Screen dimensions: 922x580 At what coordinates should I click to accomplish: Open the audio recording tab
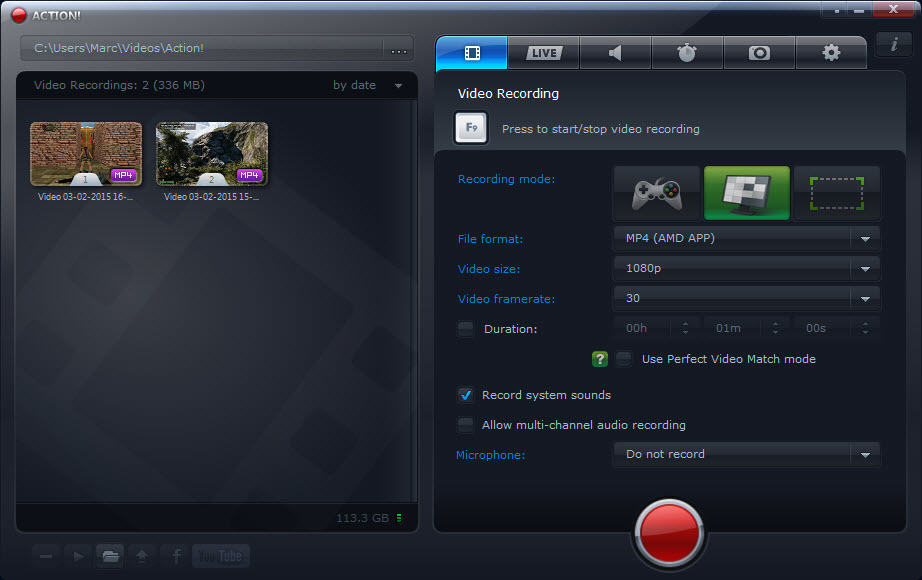(615, 53)
